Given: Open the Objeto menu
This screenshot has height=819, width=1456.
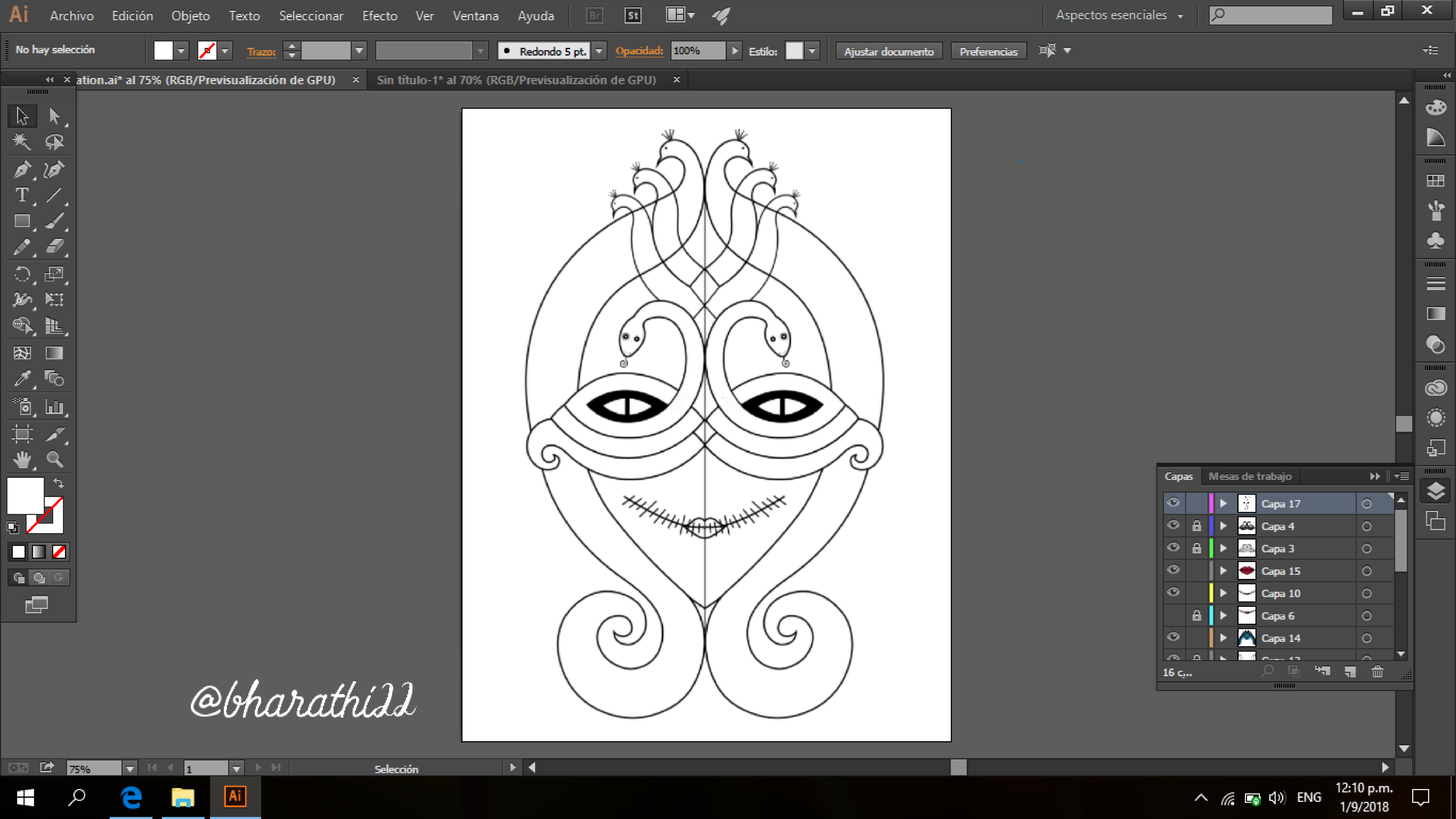Looking at the screenshot, I should pyautogui.click(x=191, y=16).
